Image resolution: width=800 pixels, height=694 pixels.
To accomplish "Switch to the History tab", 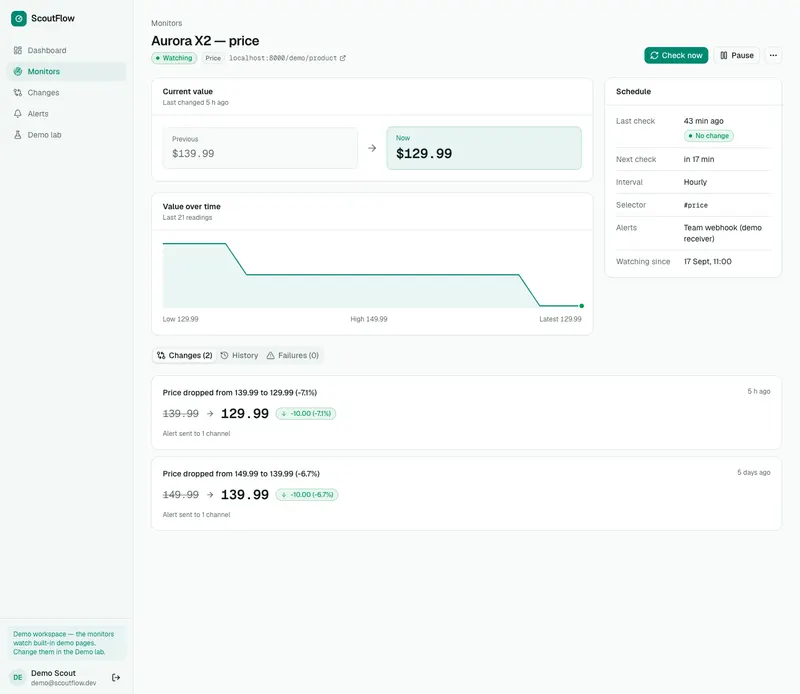I will (239, 355).
